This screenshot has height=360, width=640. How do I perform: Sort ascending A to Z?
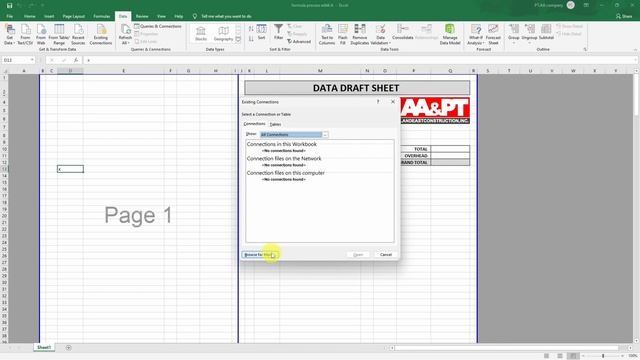(x=251, y=29)
